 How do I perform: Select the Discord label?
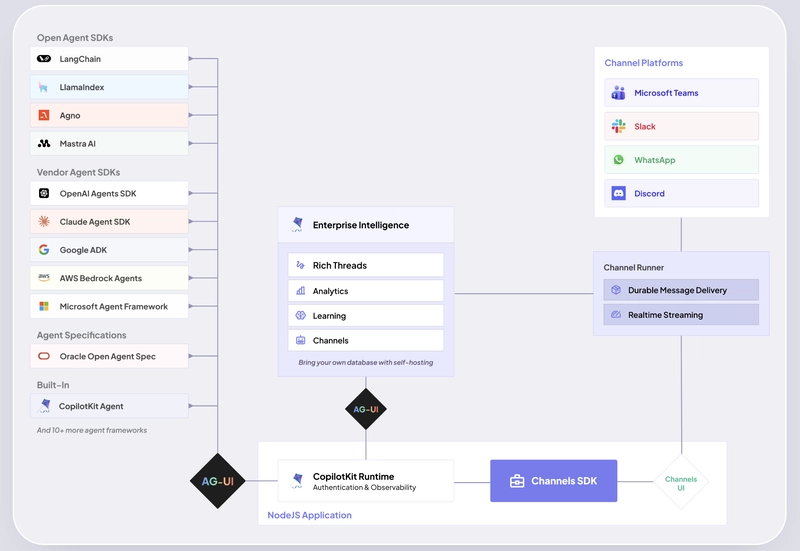[x=649, y=194]
